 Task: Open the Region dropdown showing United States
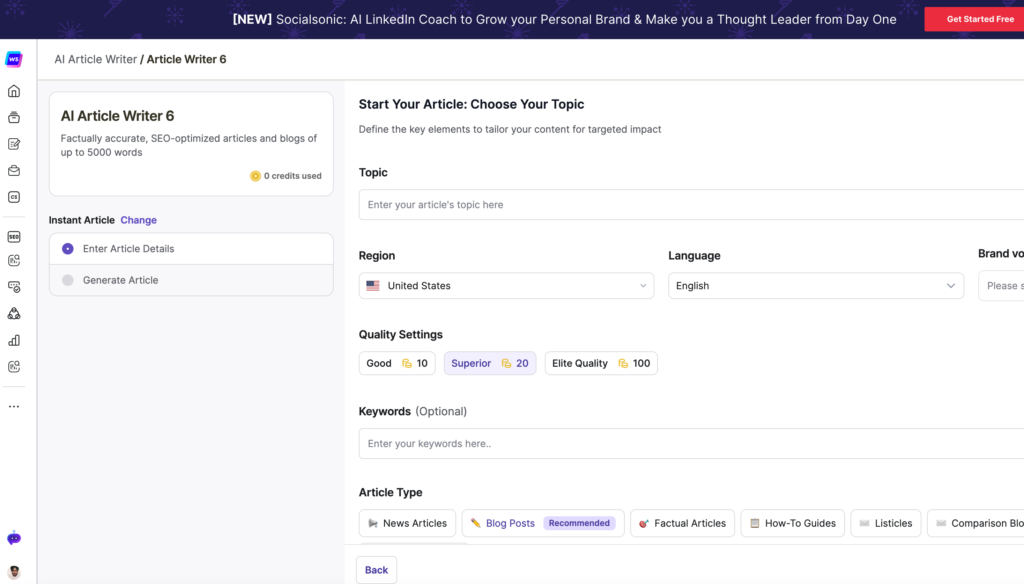(506, 286)
